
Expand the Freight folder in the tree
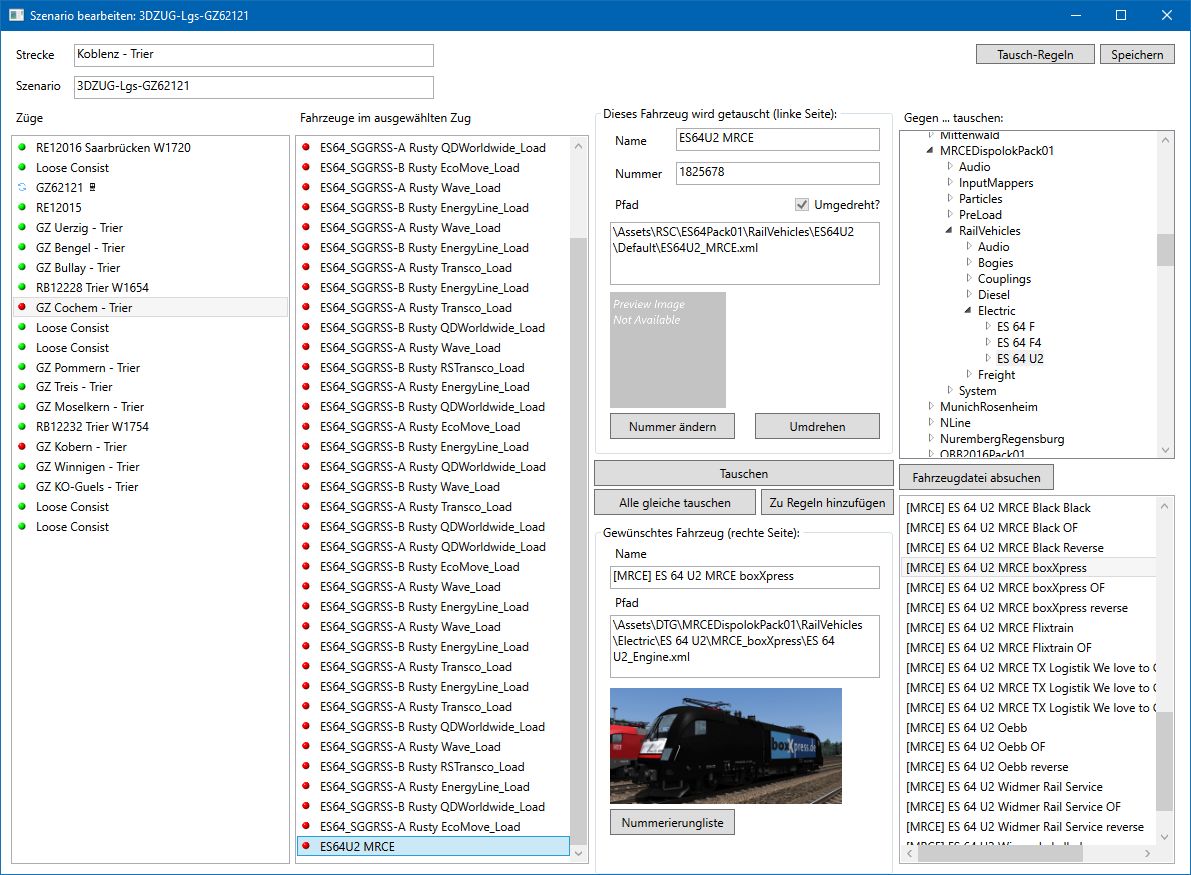968,375
